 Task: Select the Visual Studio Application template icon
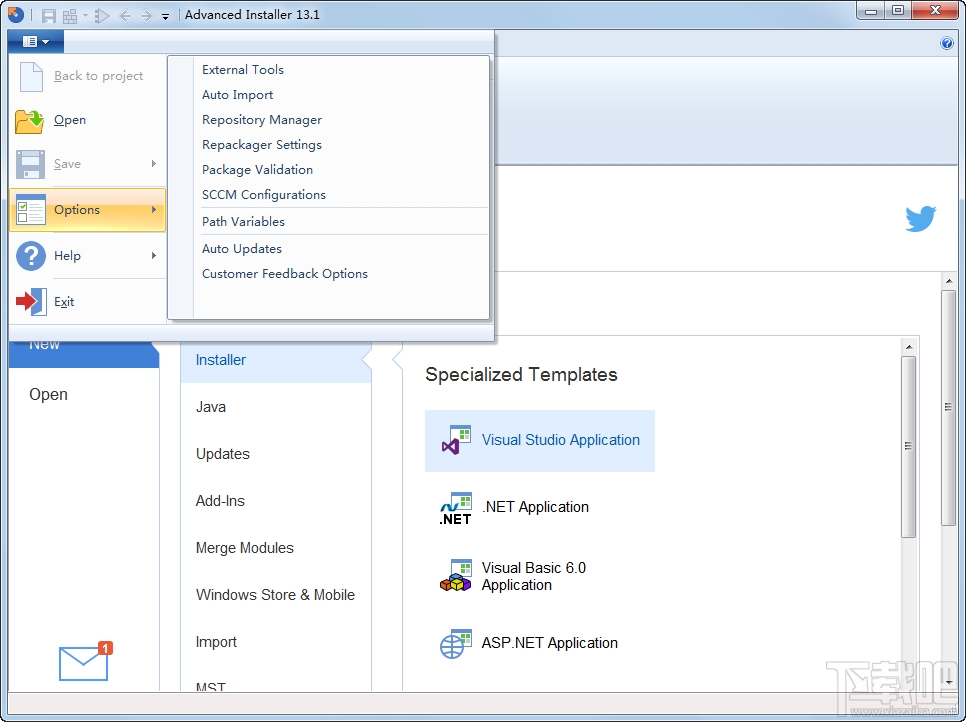pos(456,440)
